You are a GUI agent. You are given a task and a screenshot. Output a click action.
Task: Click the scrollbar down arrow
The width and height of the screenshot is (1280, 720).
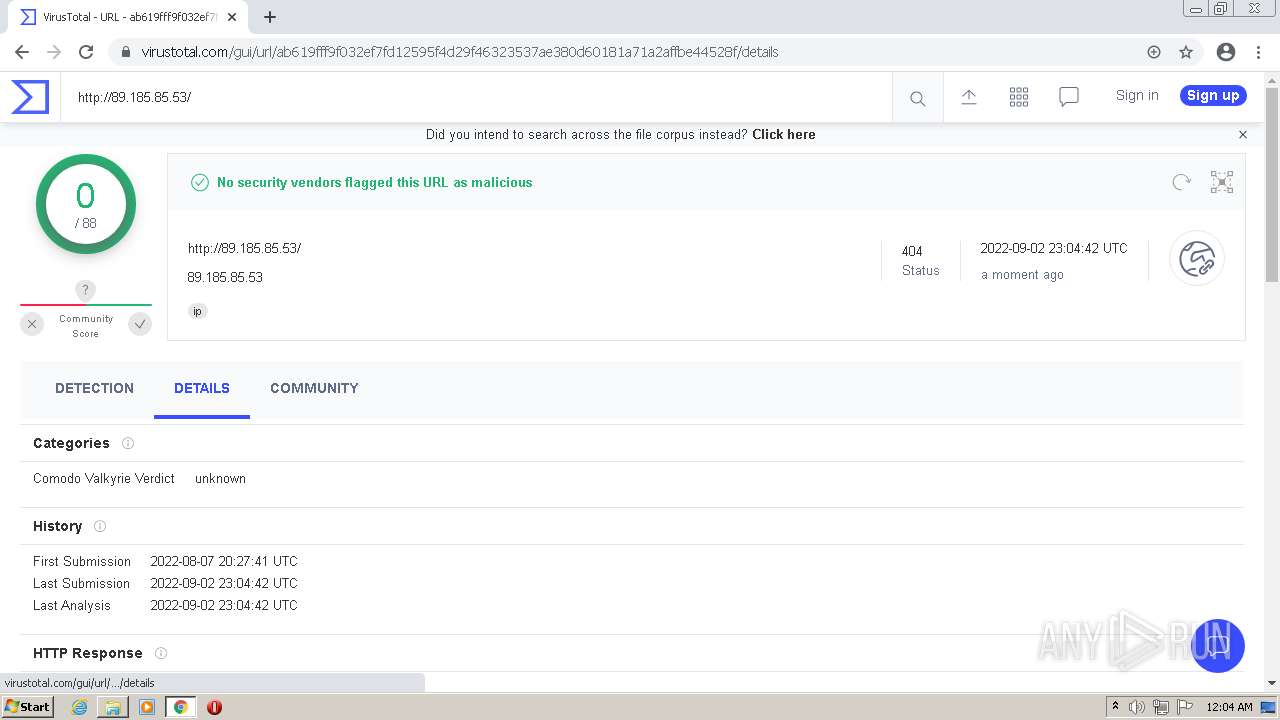1272,683
